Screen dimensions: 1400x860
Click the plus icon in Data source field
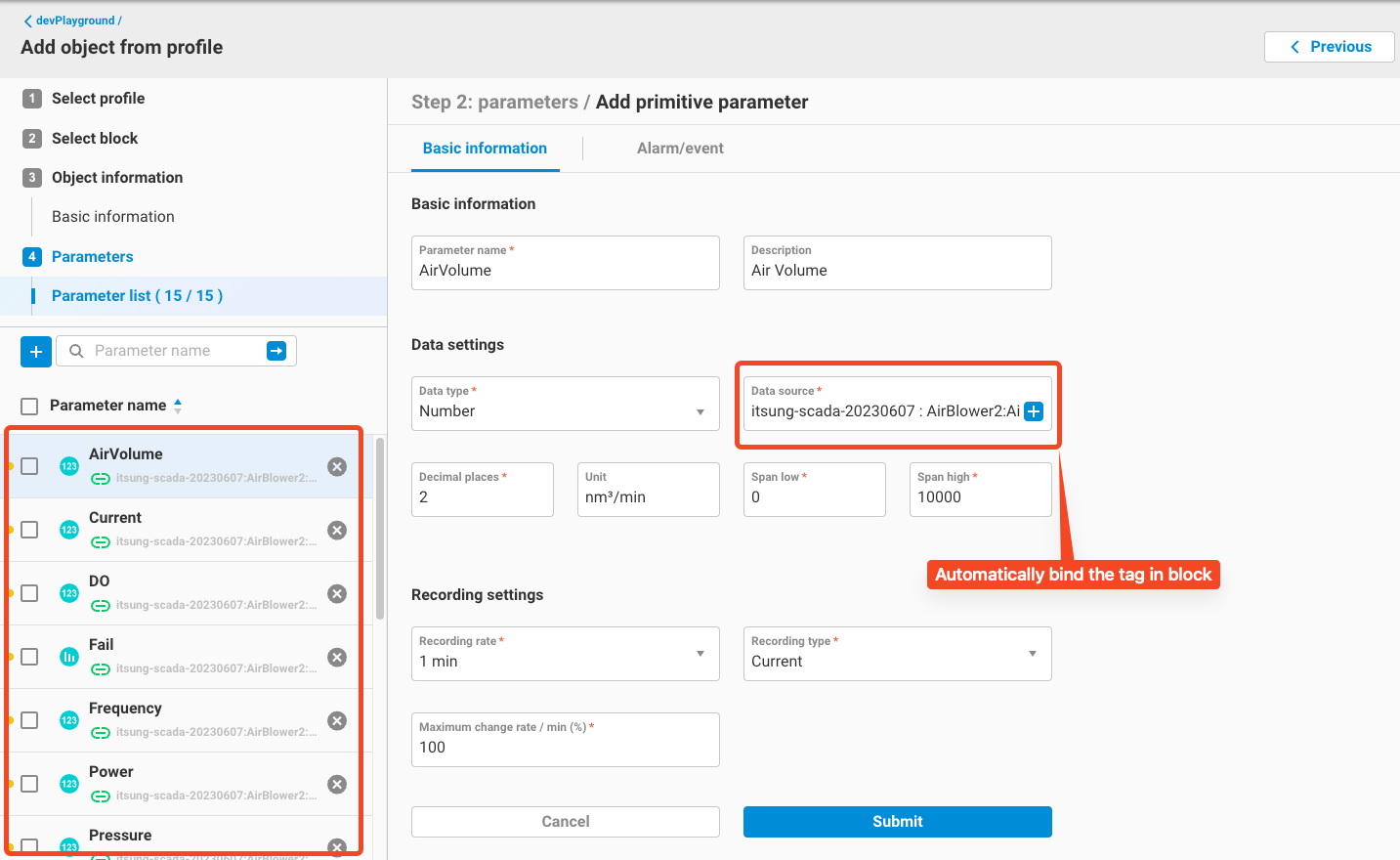[x=1034, y=411]
